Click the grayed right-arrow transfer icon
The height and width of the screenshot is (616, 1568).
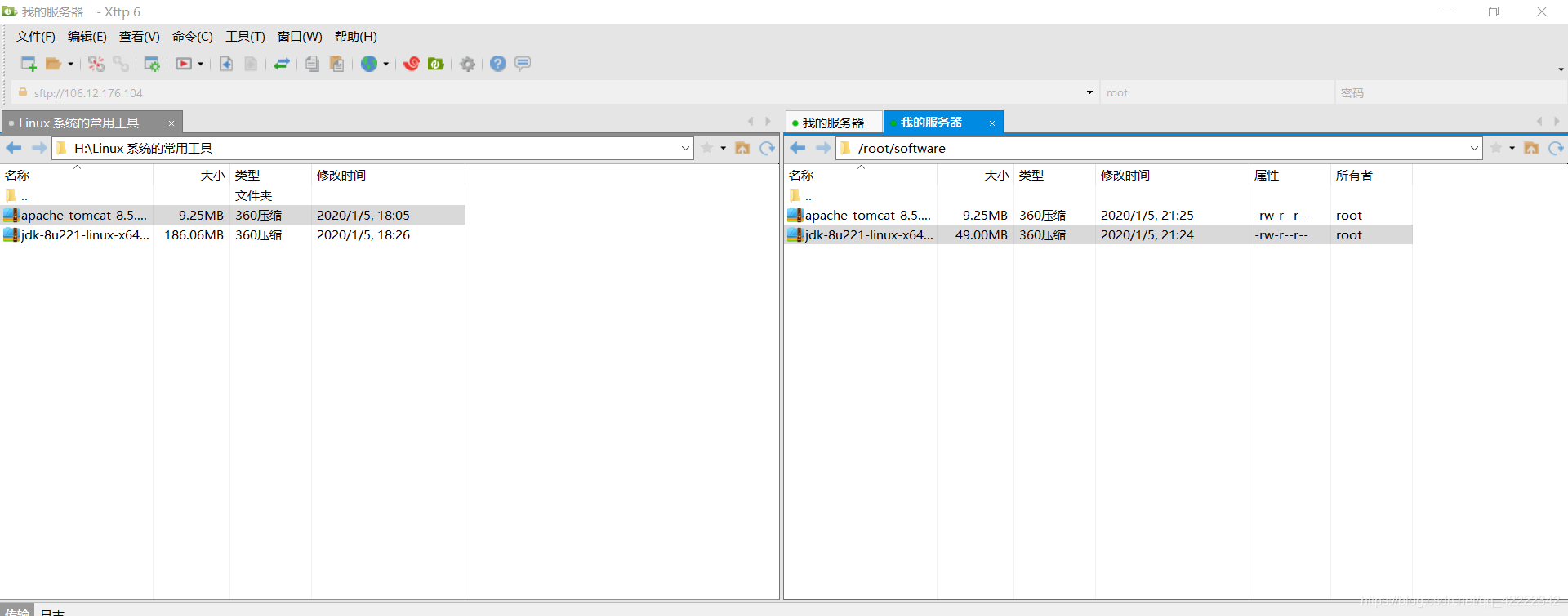251,64
